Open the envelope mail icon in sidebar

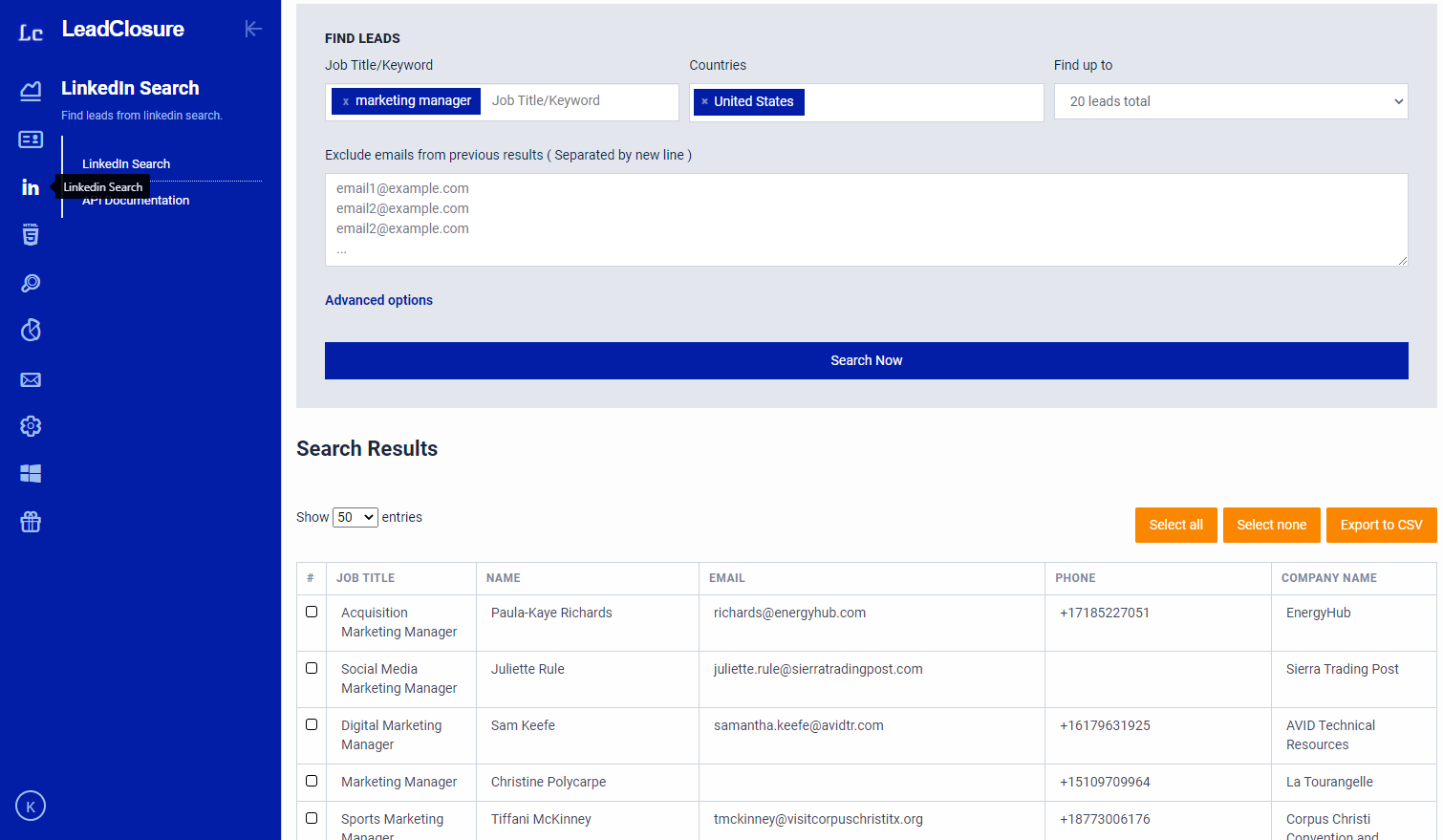[x=31, y=379]
